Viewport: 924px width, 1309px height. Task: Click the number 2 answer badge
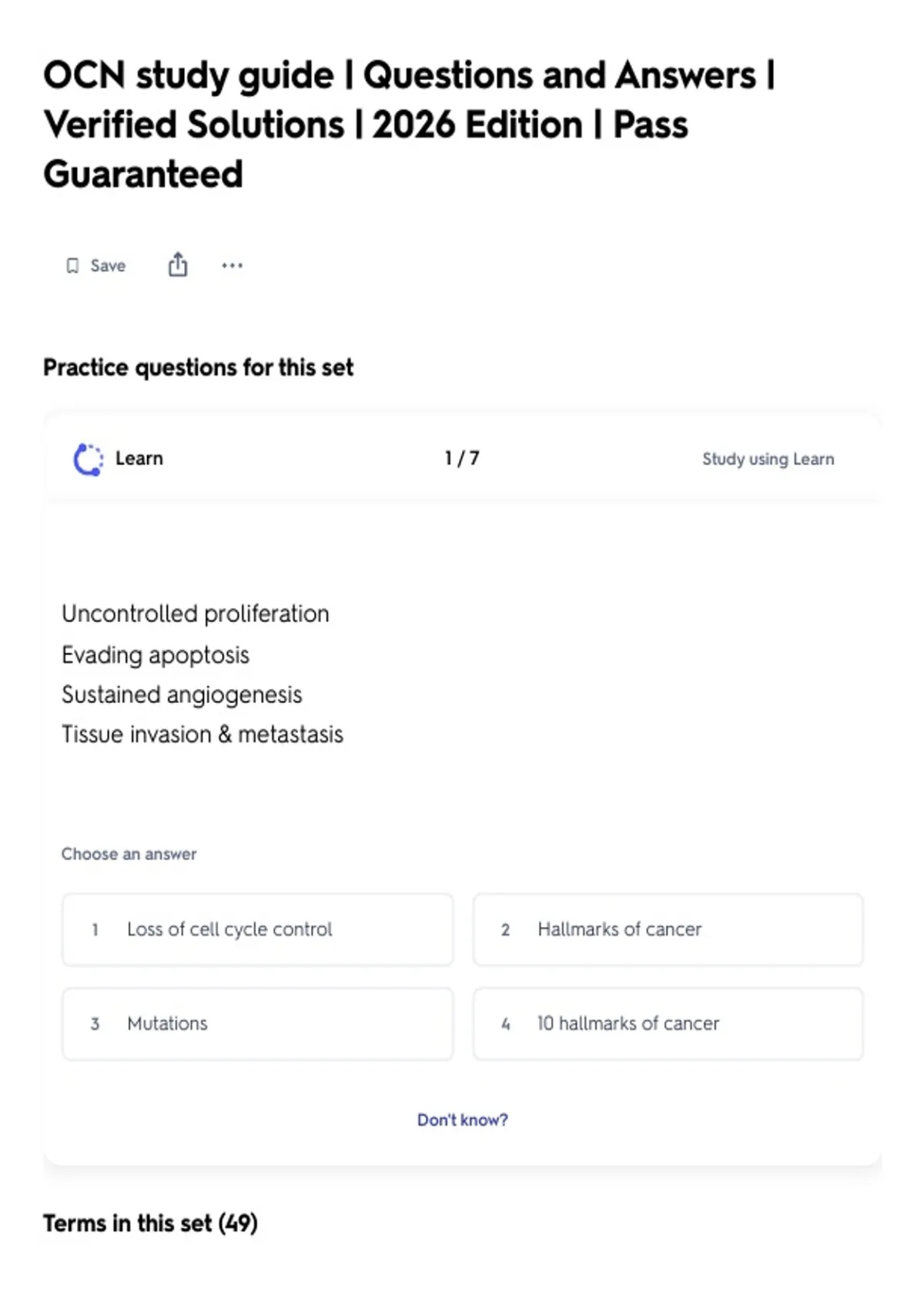pyautogui.click(x=505, y=930)
